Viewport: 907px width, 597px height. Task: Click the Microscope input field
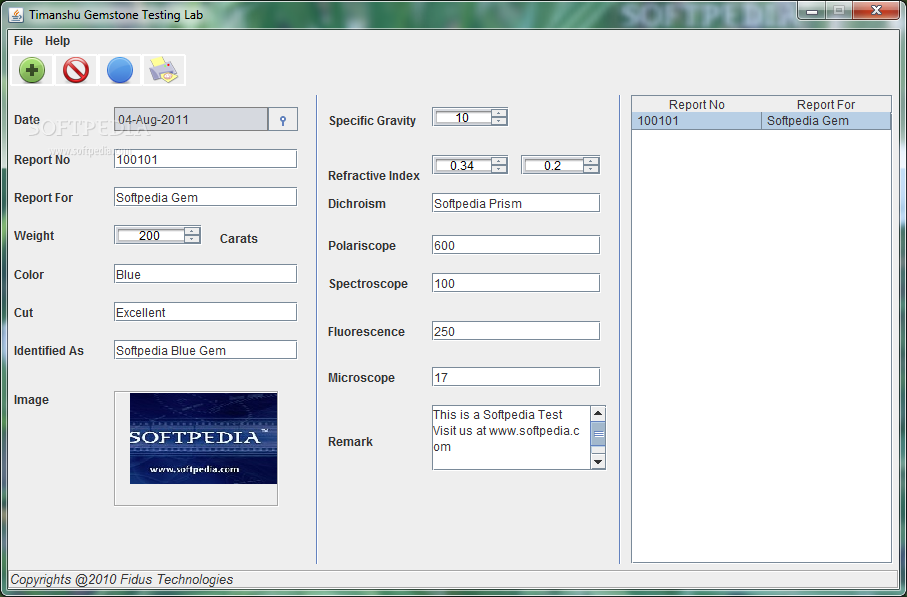516,377
